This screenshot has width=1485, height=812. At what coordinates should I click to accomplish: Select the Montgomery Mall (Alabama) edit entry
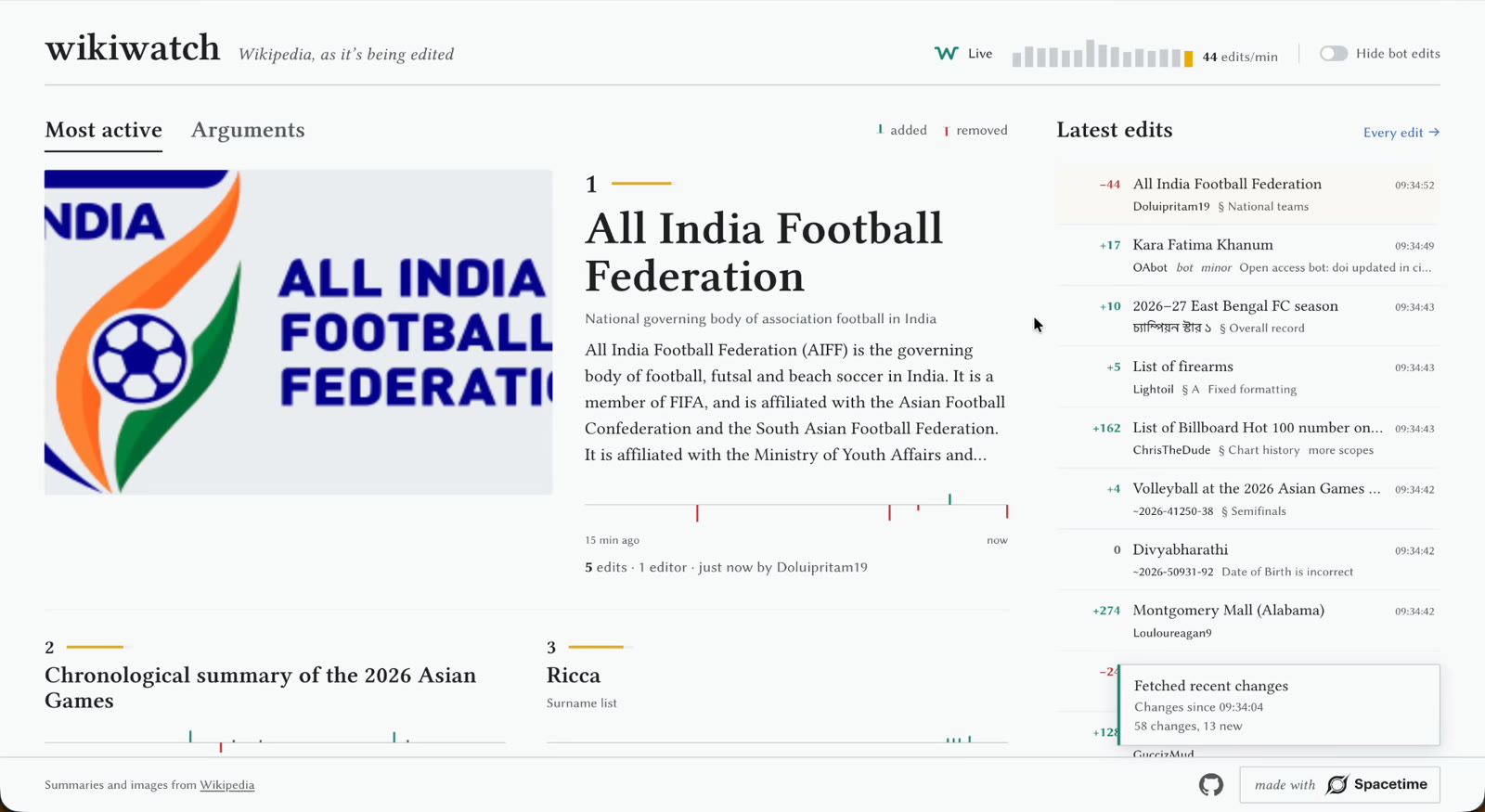click(1248, 621)
